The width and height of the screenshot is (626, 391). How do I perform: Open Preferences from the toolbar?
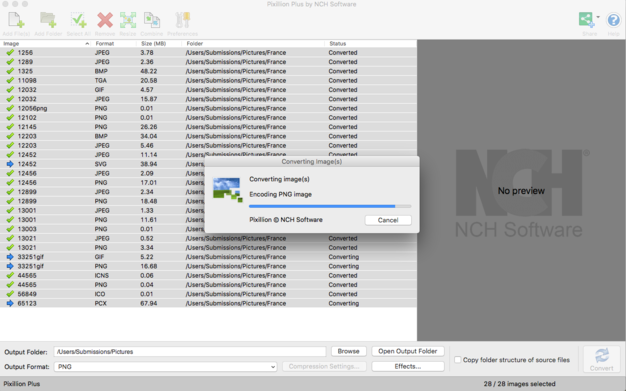182,20
